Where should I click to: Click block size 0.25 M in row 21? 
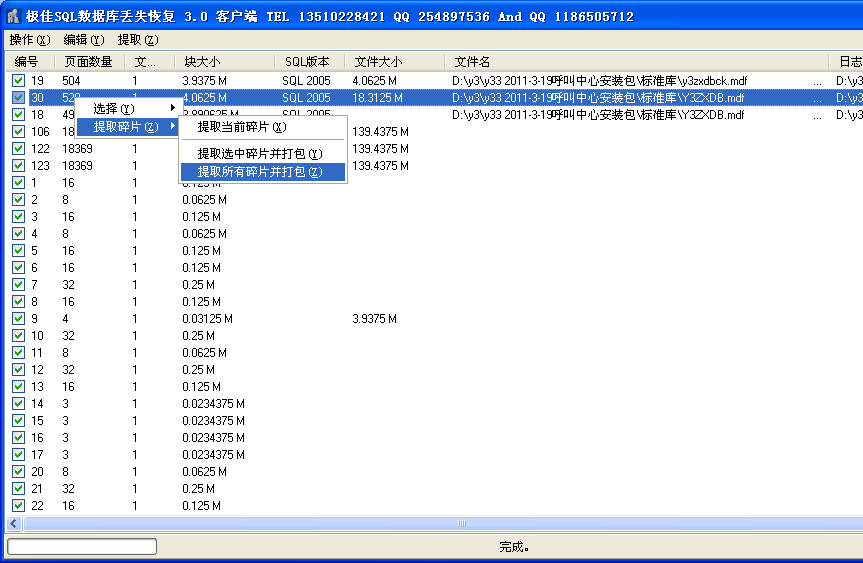click(199, 489)
